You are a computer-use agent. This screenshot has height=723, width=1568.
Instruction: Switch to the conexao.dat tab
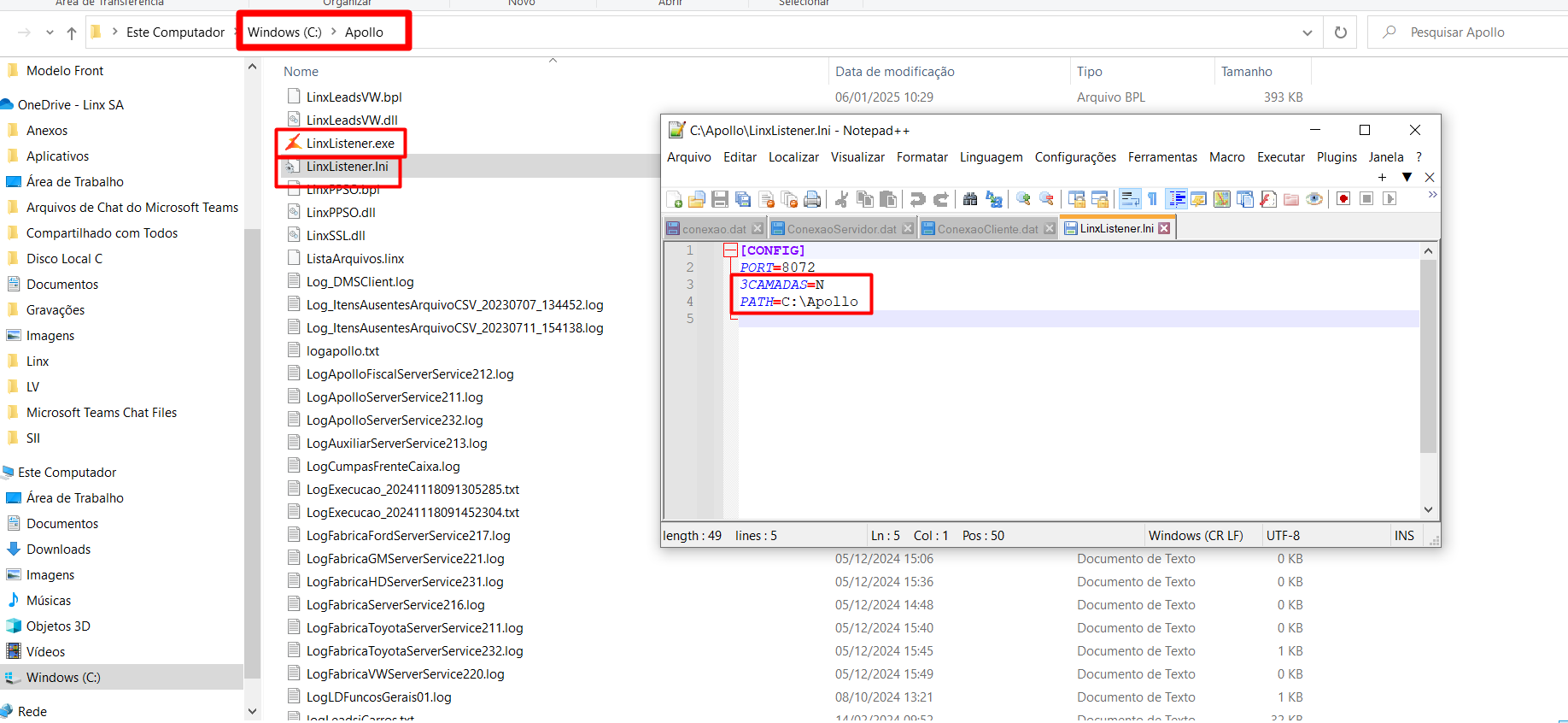point(714,229)
